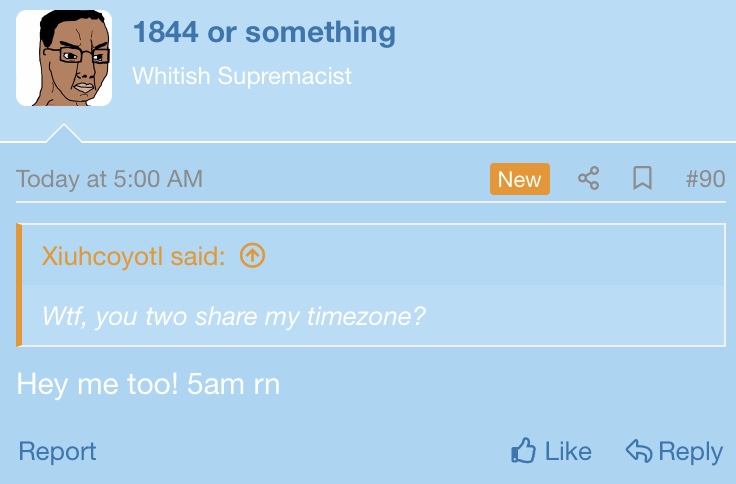Viewport: 736px width, 484px height.
Task: Click the pointer notch below the avatar
Action: 64,133
